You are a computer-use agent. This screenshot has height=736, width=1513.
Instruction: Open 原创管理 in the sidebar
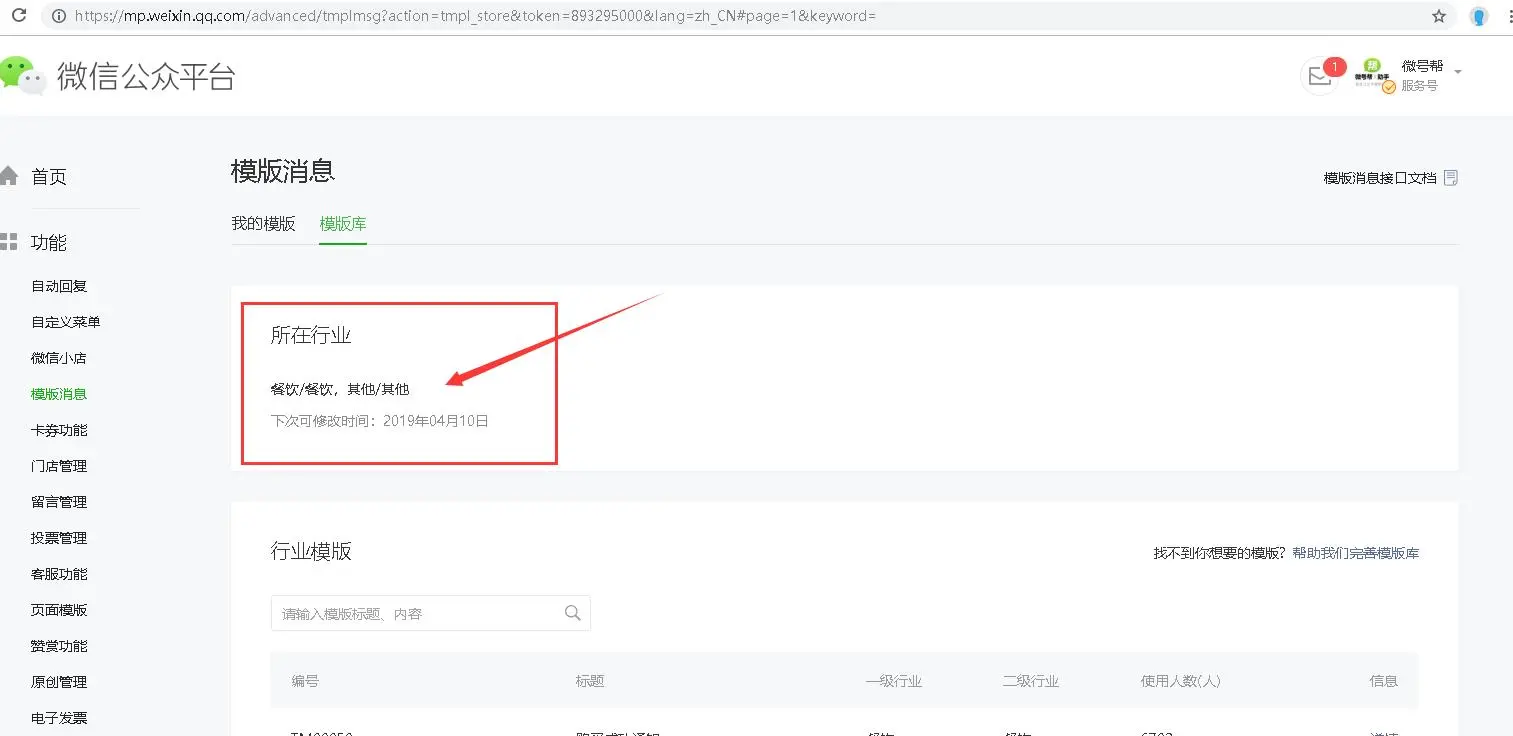click(x=59, y=682)
